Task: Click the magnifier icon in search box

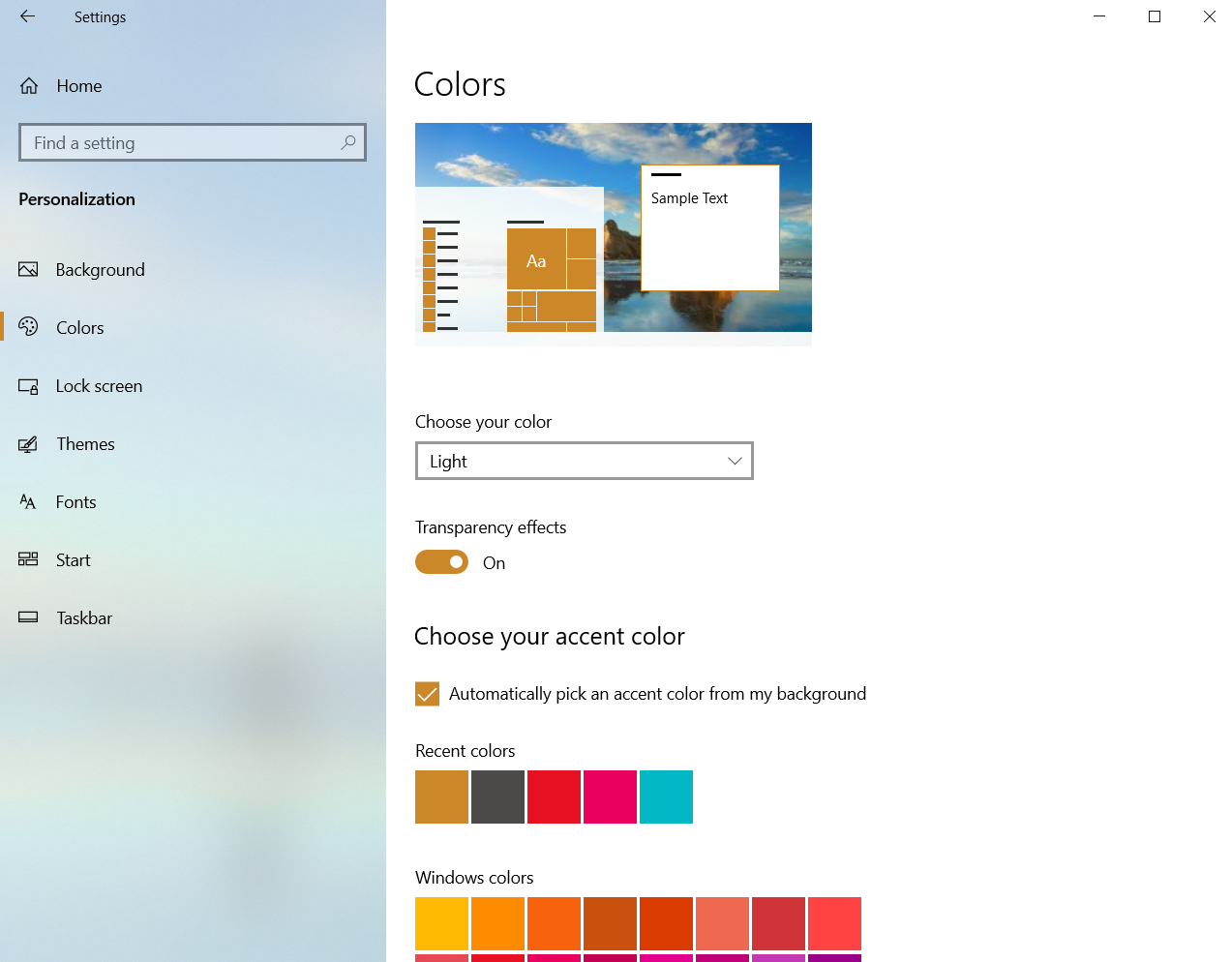Action: tap(348, 142)
